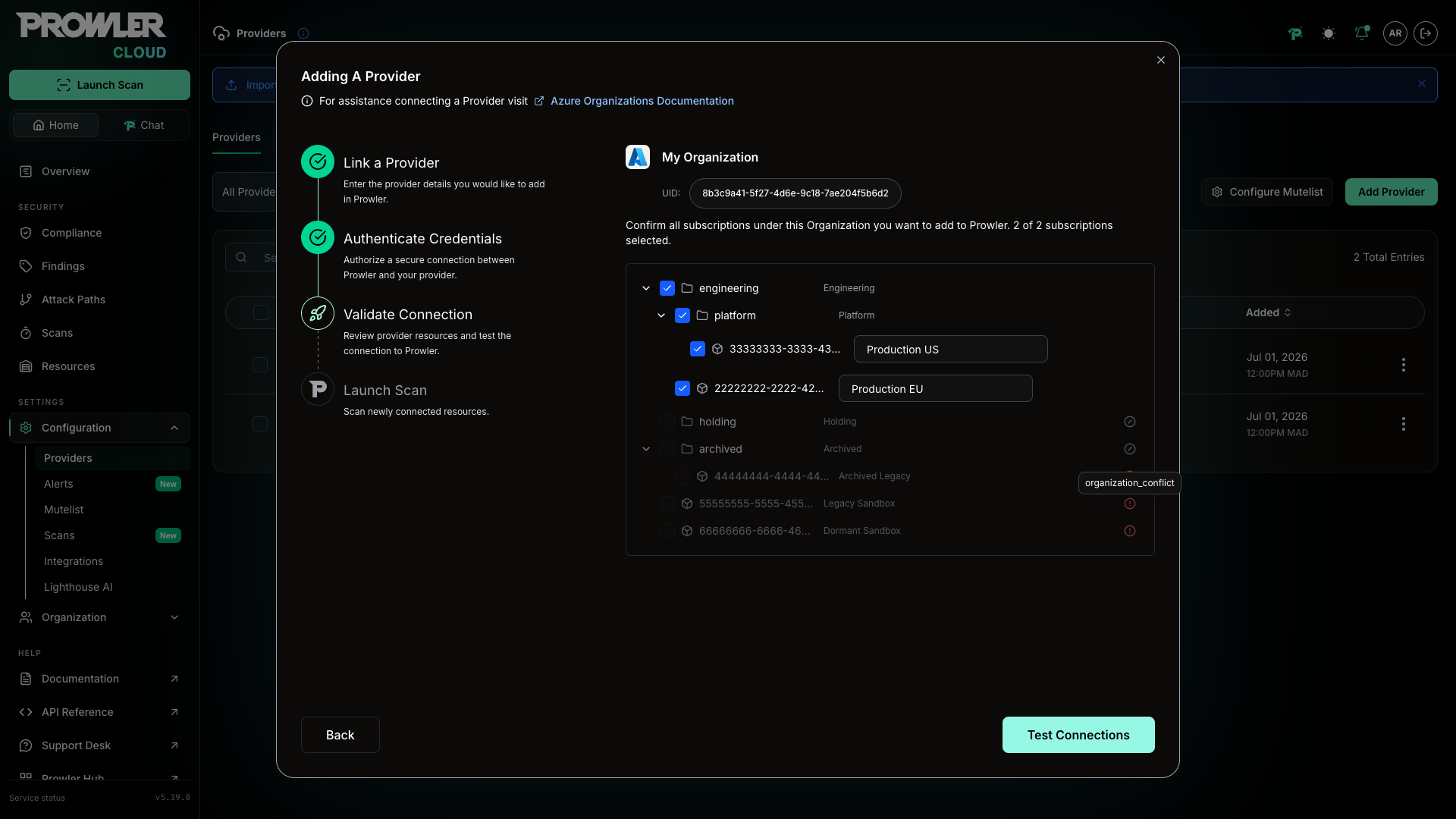Click the Resources sidebar icon

[x=26, y=366]
